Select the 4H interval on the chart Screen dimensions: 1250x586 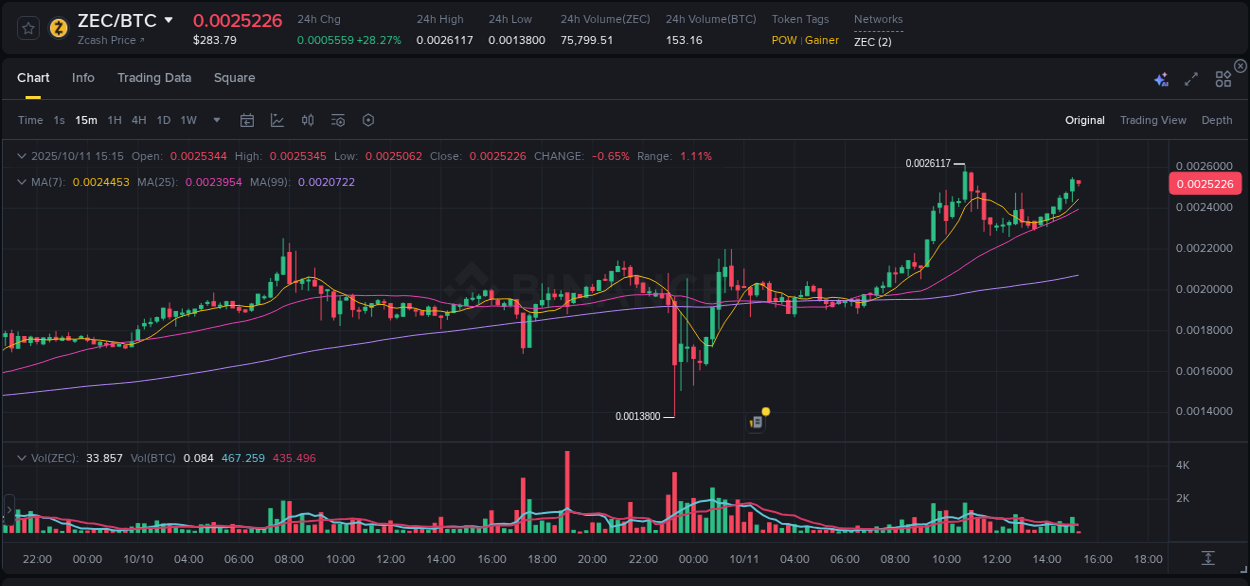(138, 120)
